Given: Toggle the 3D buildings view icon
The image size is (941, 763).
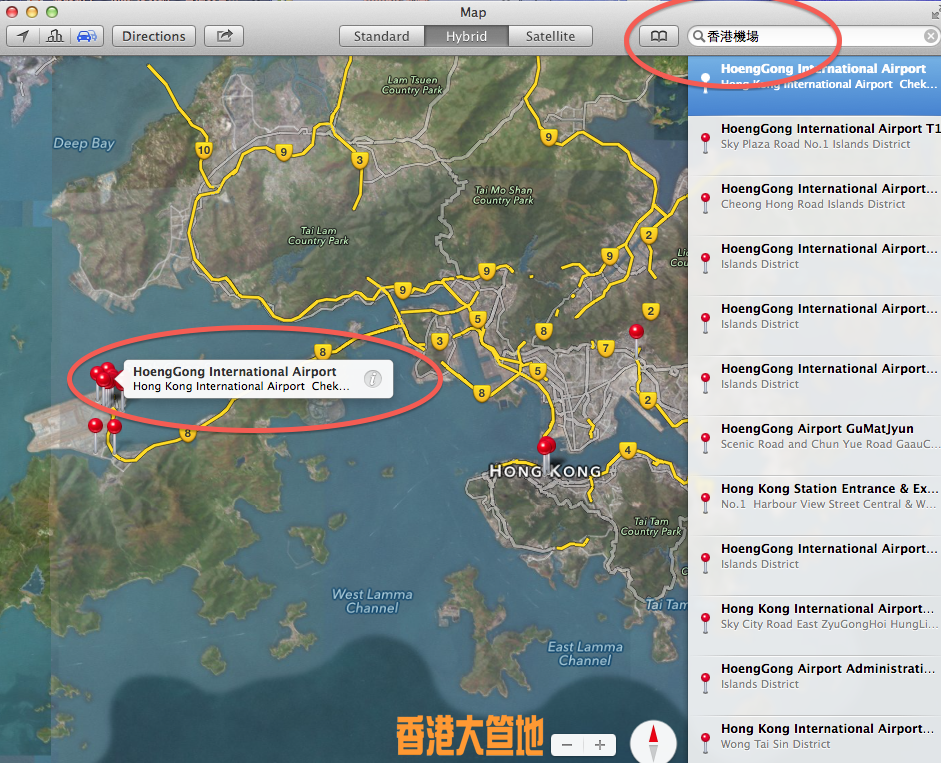Looking at the screenshot, I should coord(55,36).
